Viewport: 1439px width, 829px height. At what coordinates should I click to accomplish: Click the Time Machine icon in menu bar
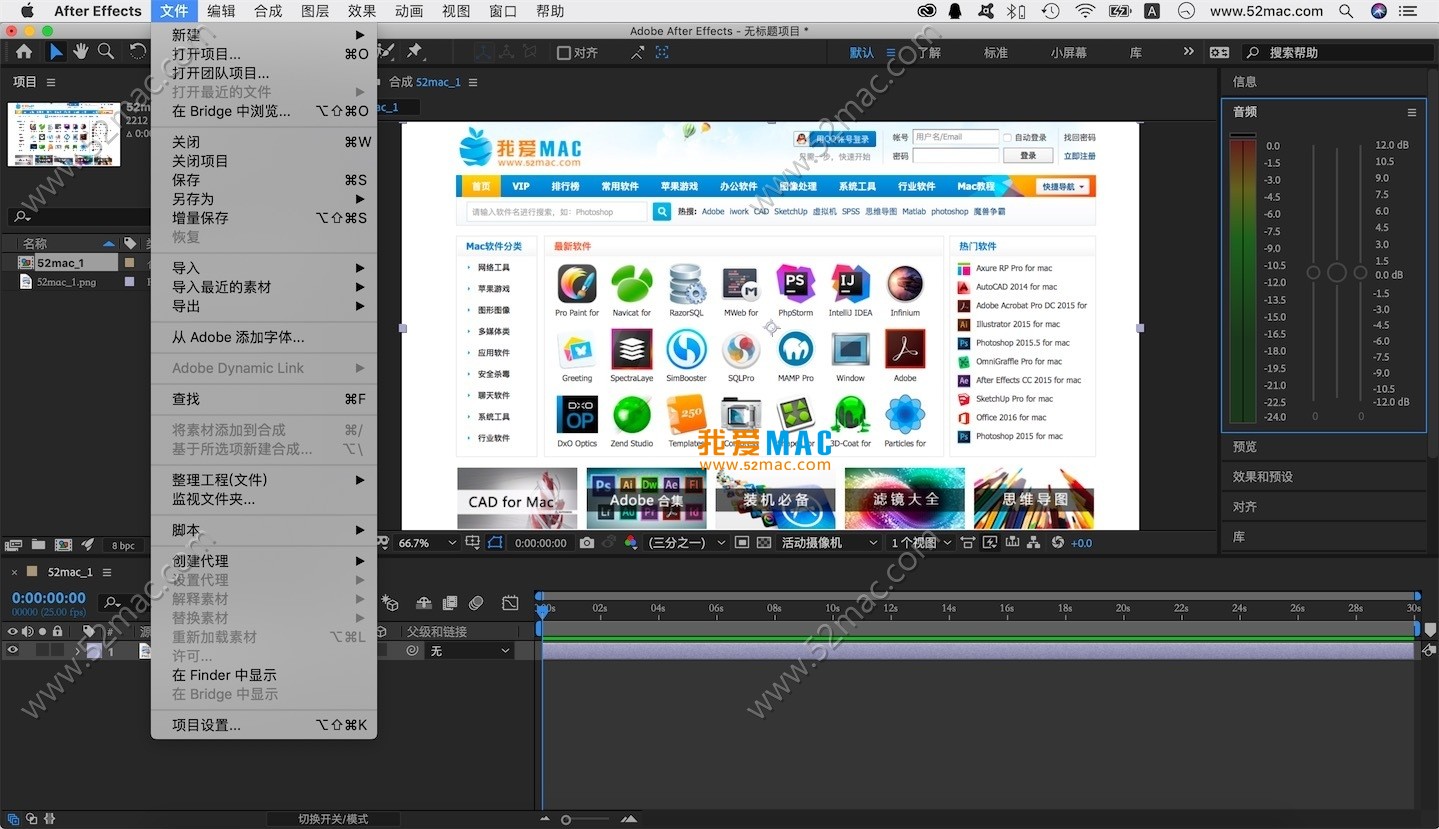(x=1050, y=11)
